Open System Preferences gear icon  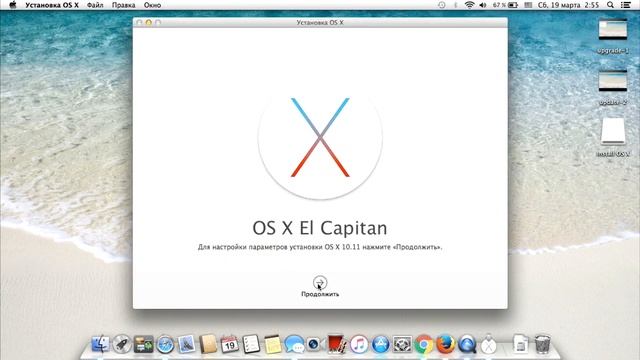tap(402, 344)
